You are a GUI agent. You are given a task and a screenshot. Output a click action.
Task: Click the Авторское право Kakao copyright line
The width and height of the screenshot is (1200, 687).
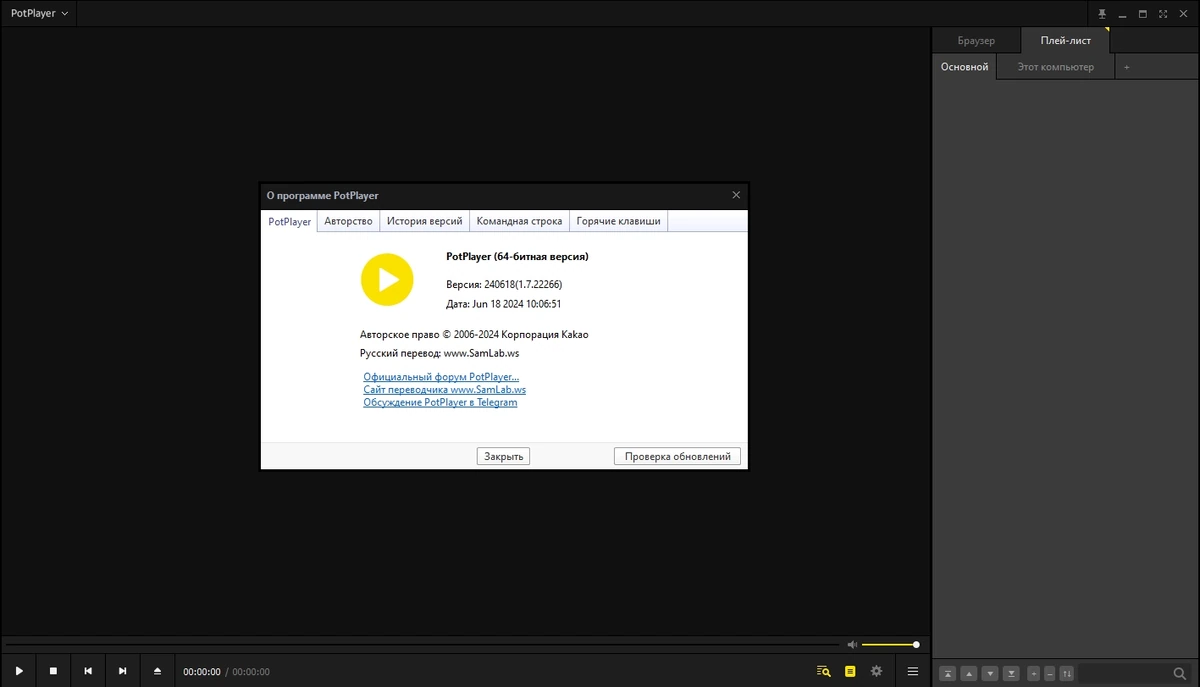point(474,335)
